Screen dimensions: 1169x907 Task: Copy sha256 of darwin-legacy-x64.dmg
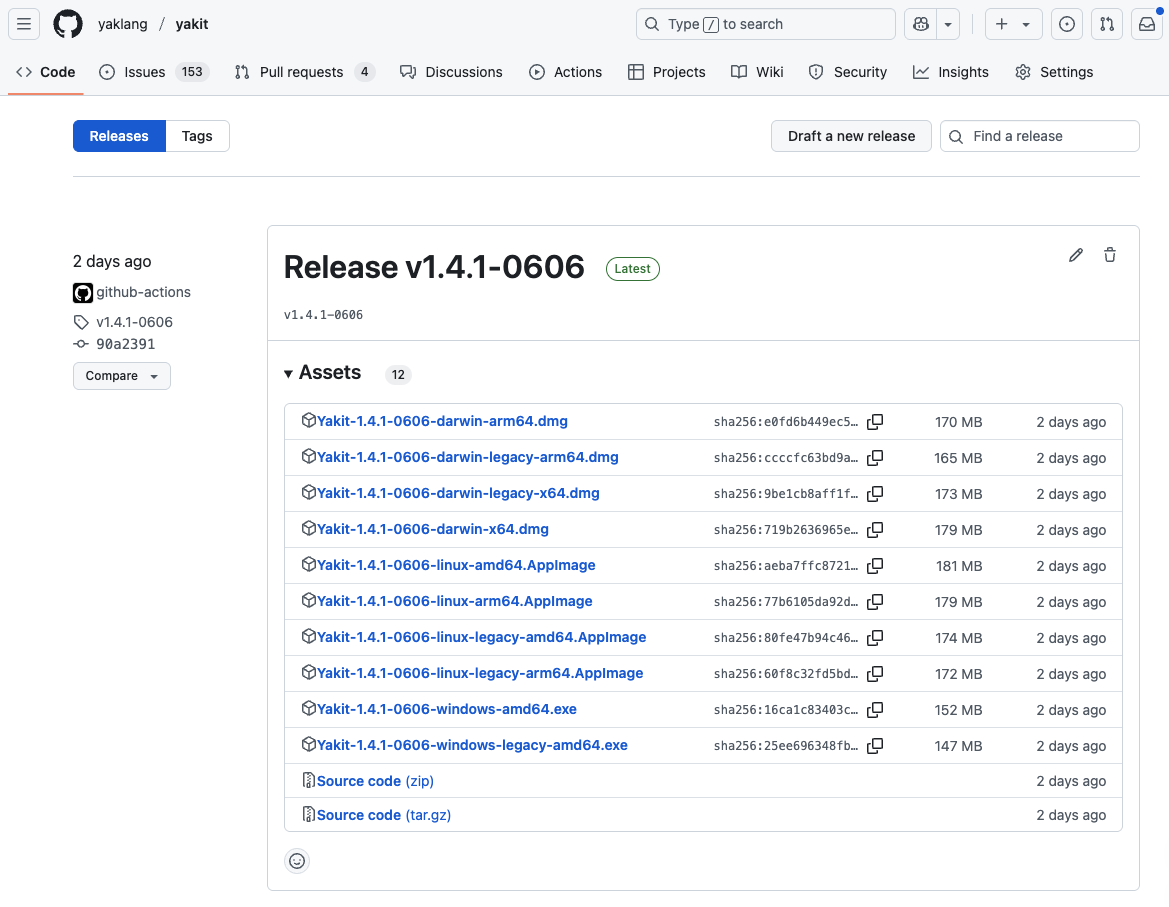click(x=875, y=493)
